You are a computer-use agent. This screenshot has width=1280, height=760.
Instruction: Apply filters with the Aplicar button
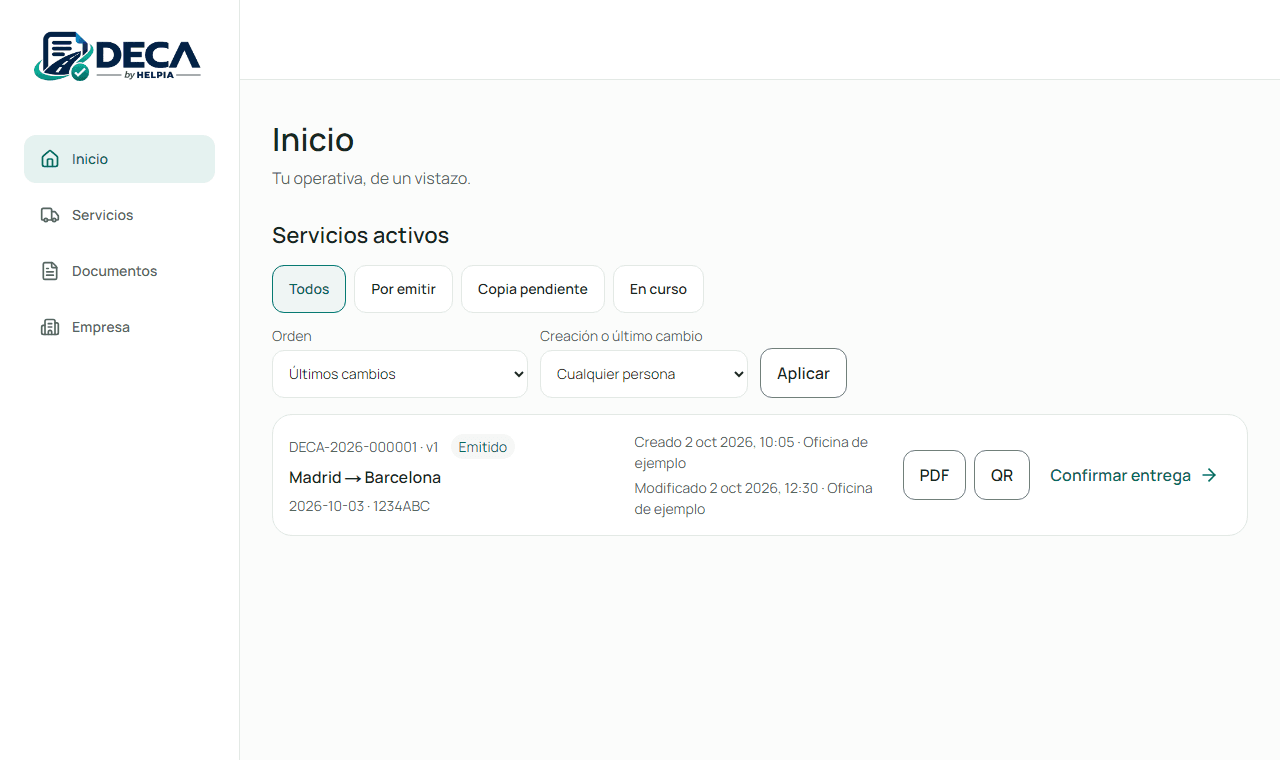[x=803, y=373]
